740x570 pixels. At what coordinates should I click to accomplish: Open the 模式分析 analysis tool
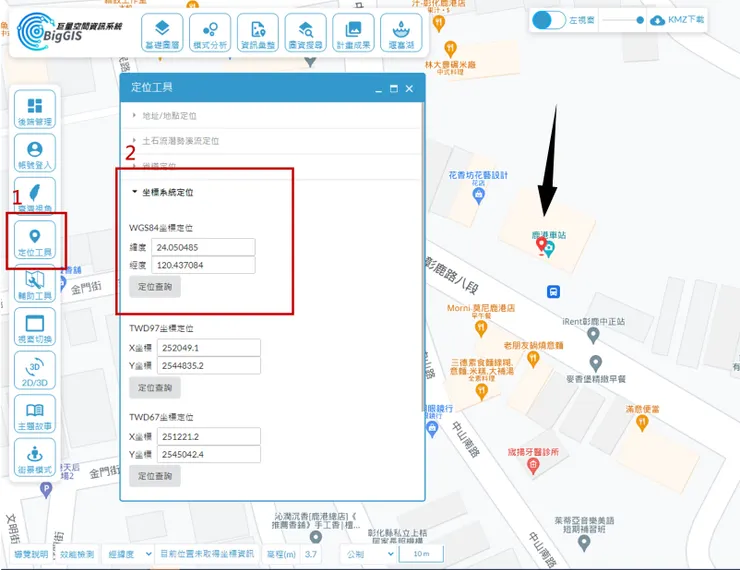[210, 33]
